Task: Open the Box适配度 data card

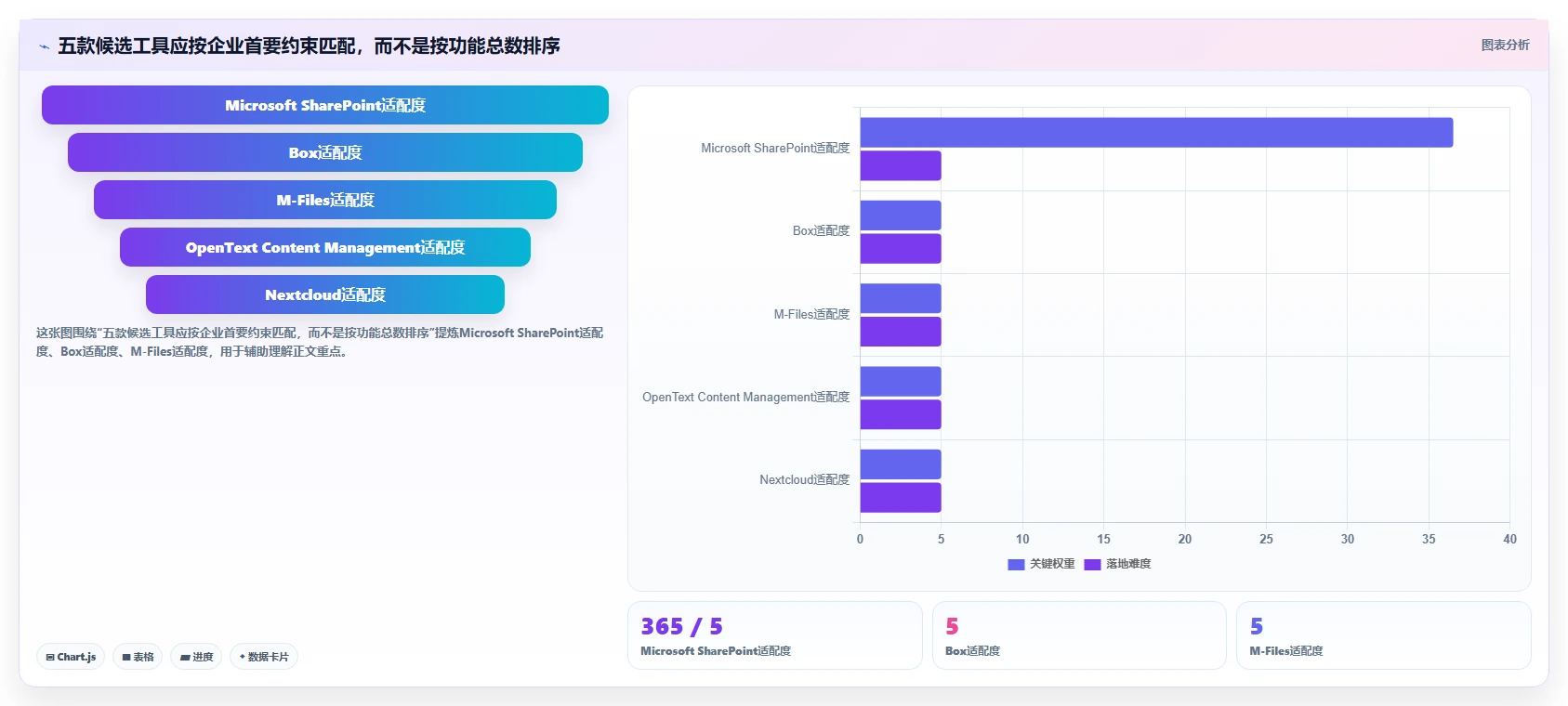Action: [x=1079, y=635]
